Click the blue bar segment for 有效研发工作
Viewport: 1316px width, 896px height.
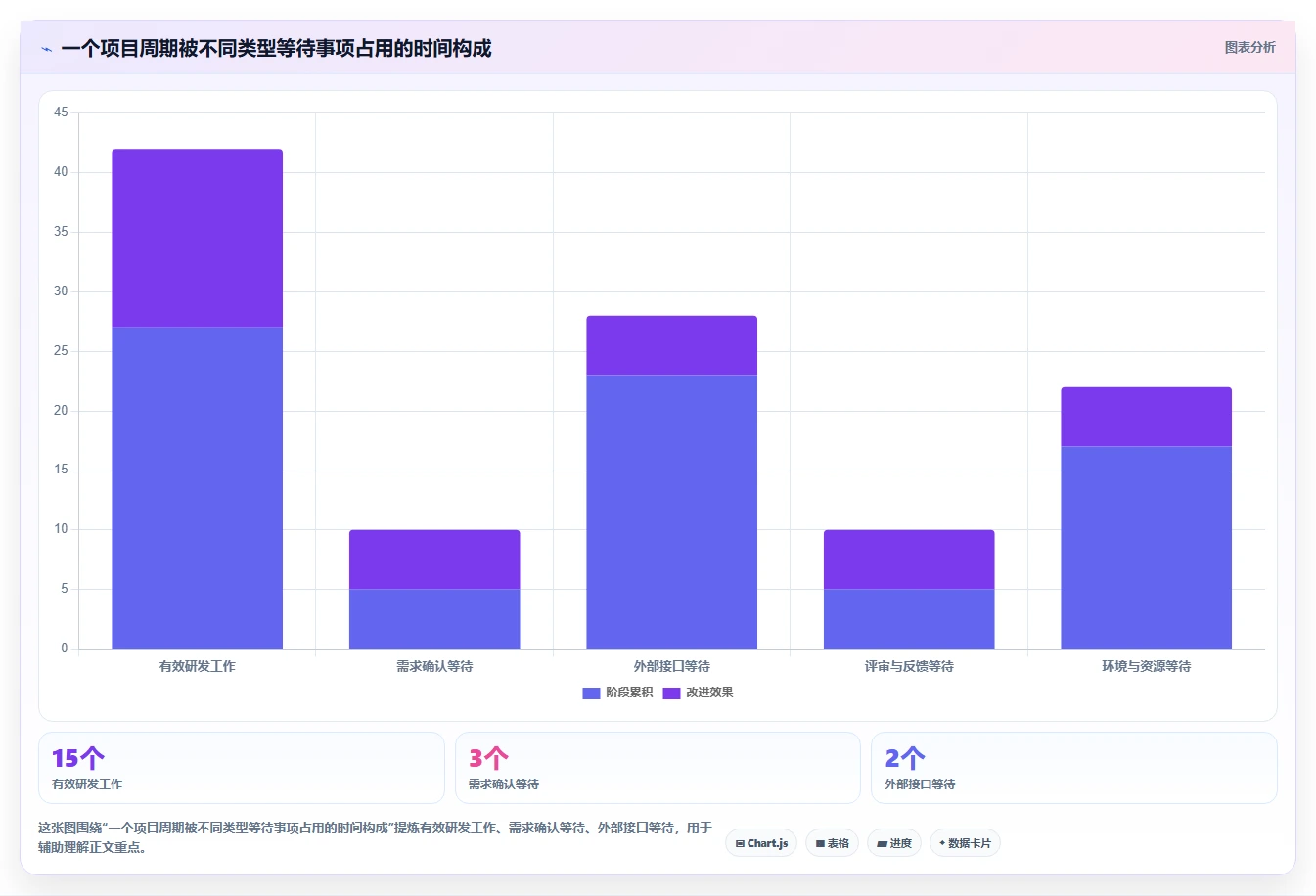point(198,487)
